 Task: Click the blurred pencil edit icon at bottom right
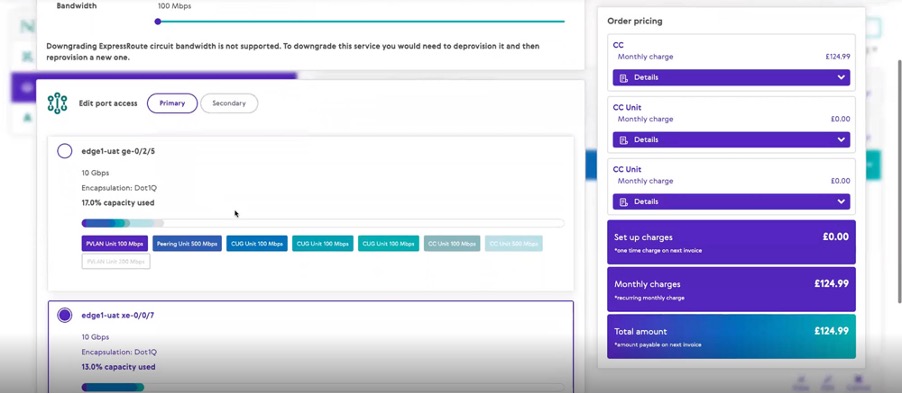[828, 380]
